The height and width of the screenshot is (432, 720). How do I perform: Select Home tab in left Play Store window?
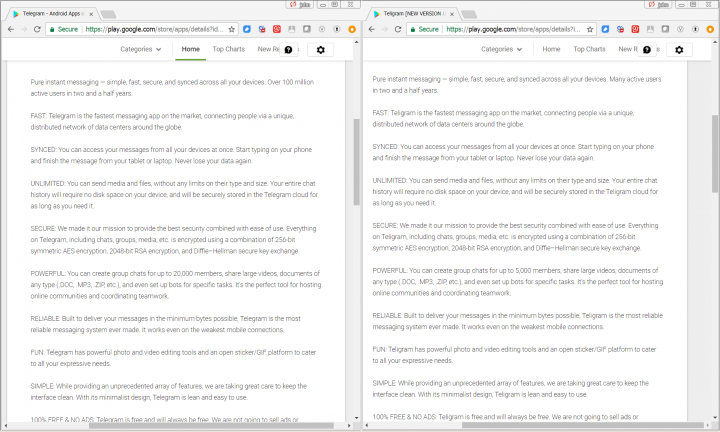(191, 49)
